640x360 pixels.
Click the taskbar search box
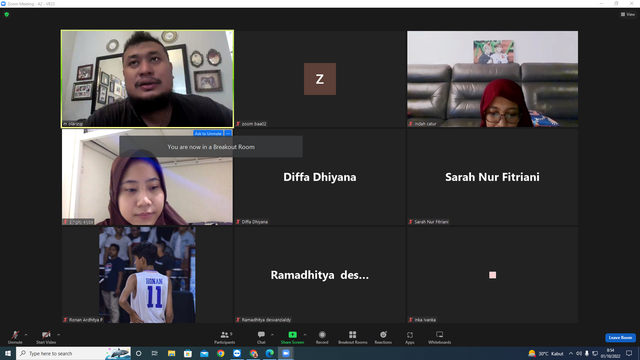point(73,353)
